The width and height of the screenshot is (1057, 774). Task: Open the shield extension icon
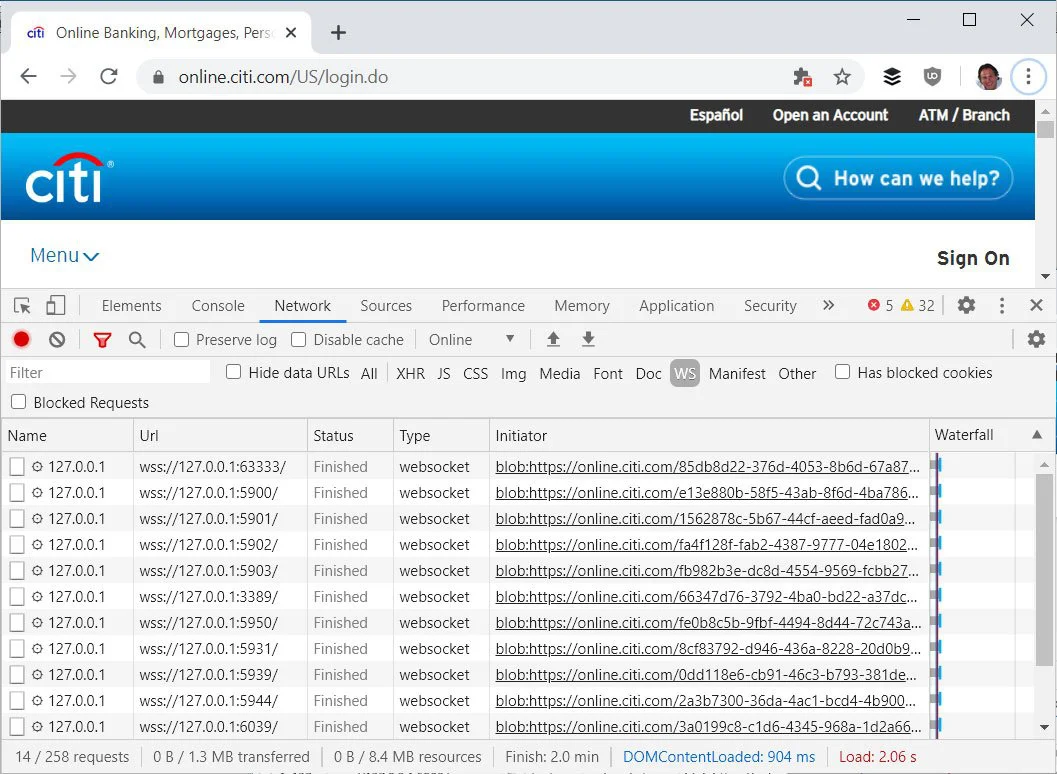[x=932, y=77]
